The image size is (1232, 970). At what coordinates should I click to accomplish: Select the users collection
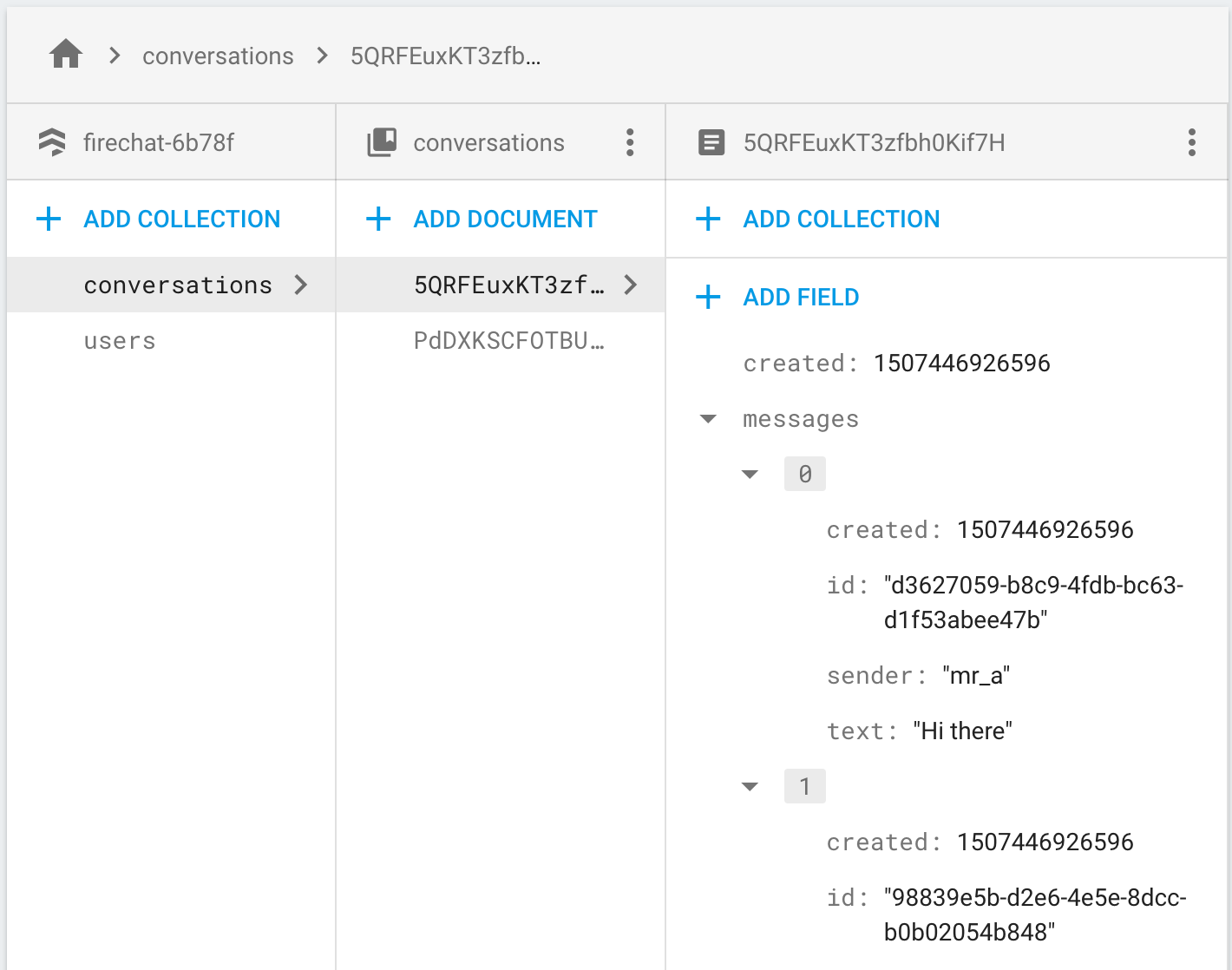tap(171, 341)
